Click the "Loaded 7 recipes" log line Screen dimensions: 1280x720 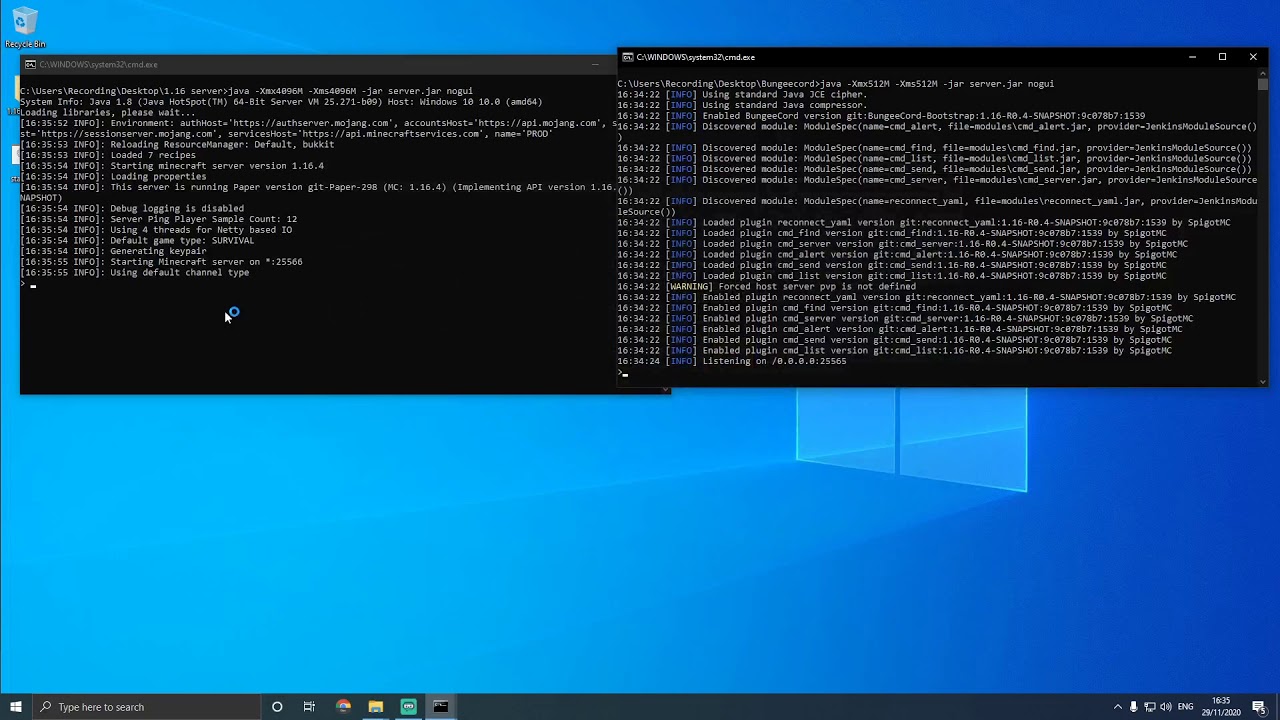108,155
